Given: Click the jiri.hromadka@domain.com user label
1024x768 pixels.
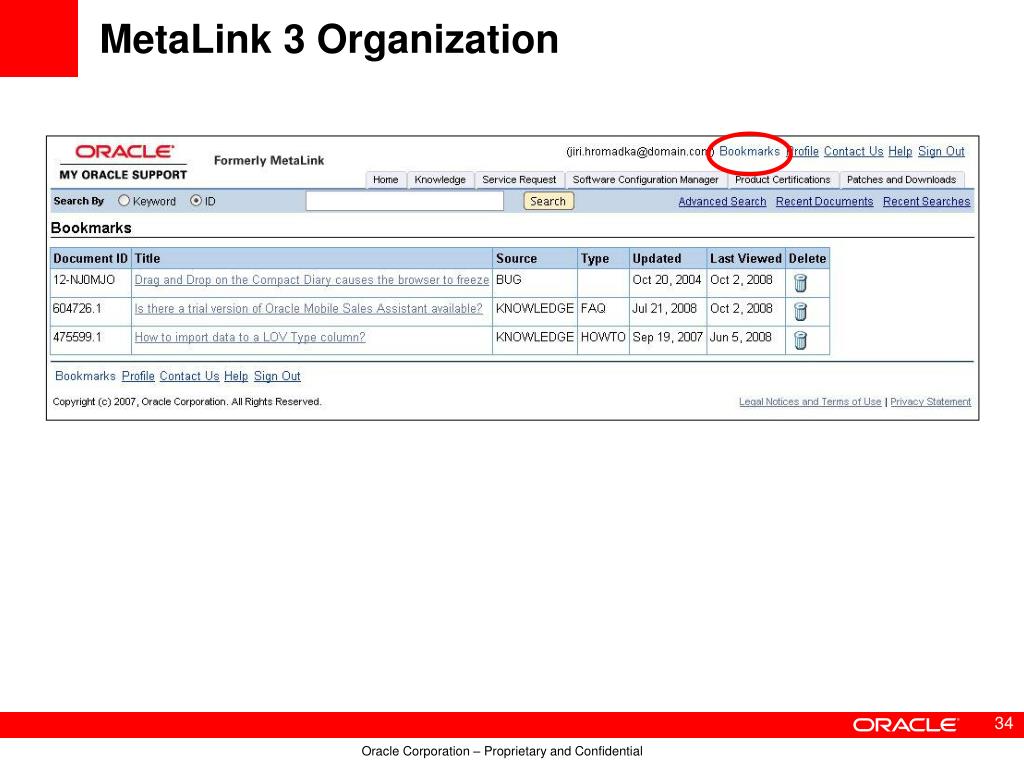Looking at the screenshot, I should click(639, 152).
